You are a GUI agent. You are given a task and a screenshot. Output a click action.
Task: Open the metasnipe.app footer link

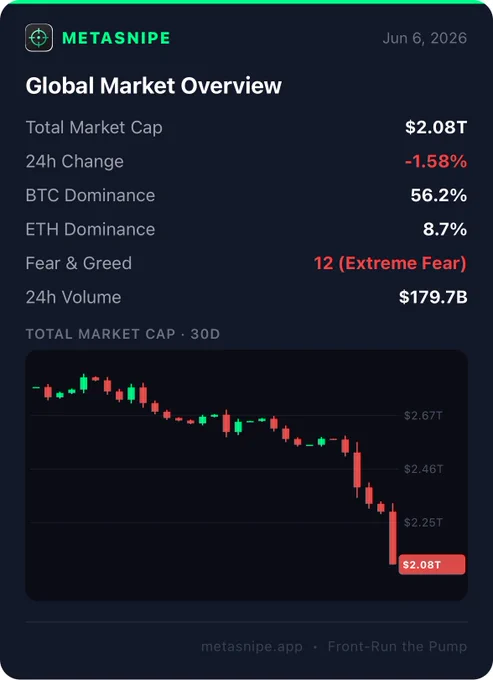[x=252, y=647]
